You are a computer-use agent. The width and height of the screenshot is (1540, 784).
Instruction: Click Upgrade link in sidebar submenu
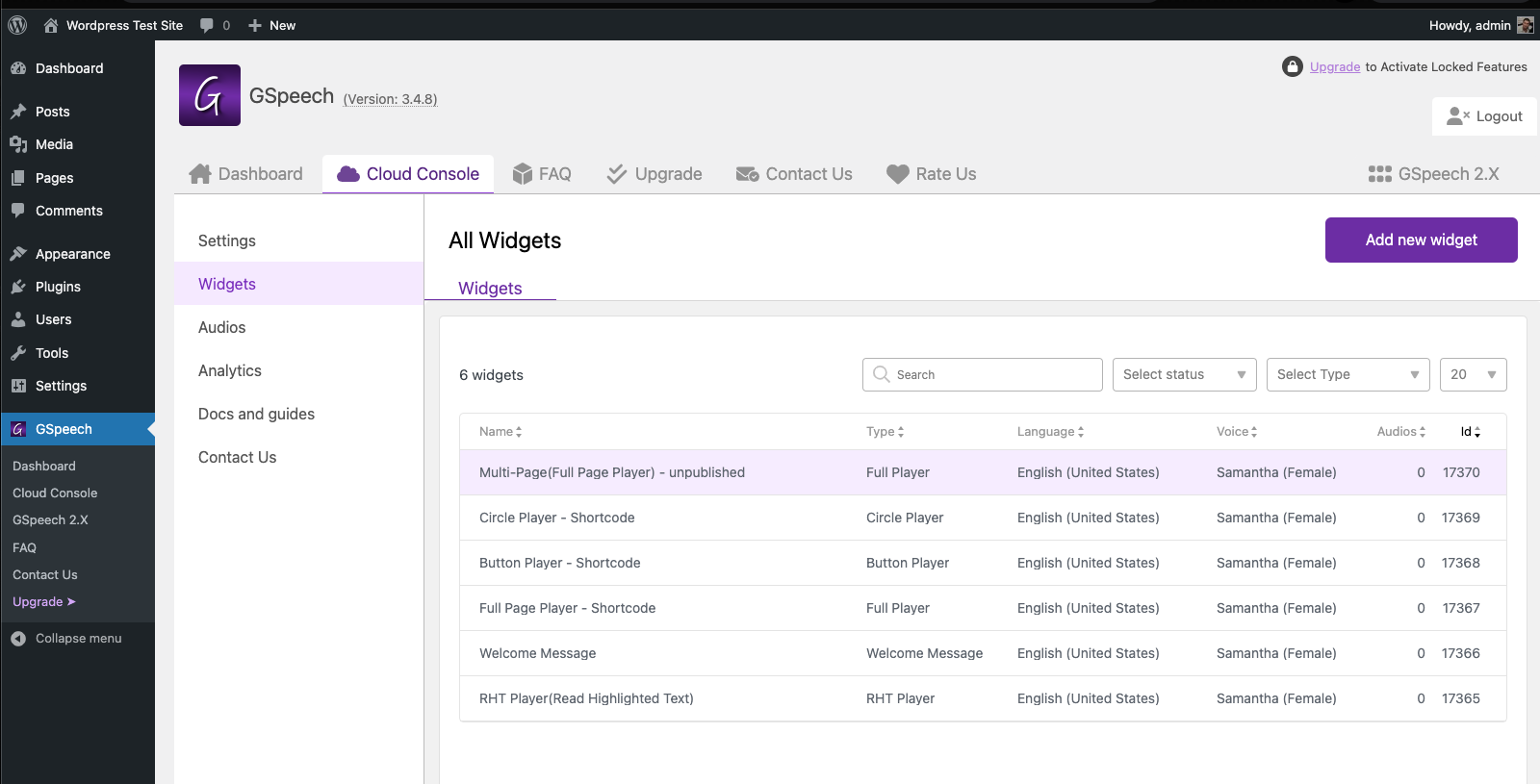point(43,601)
